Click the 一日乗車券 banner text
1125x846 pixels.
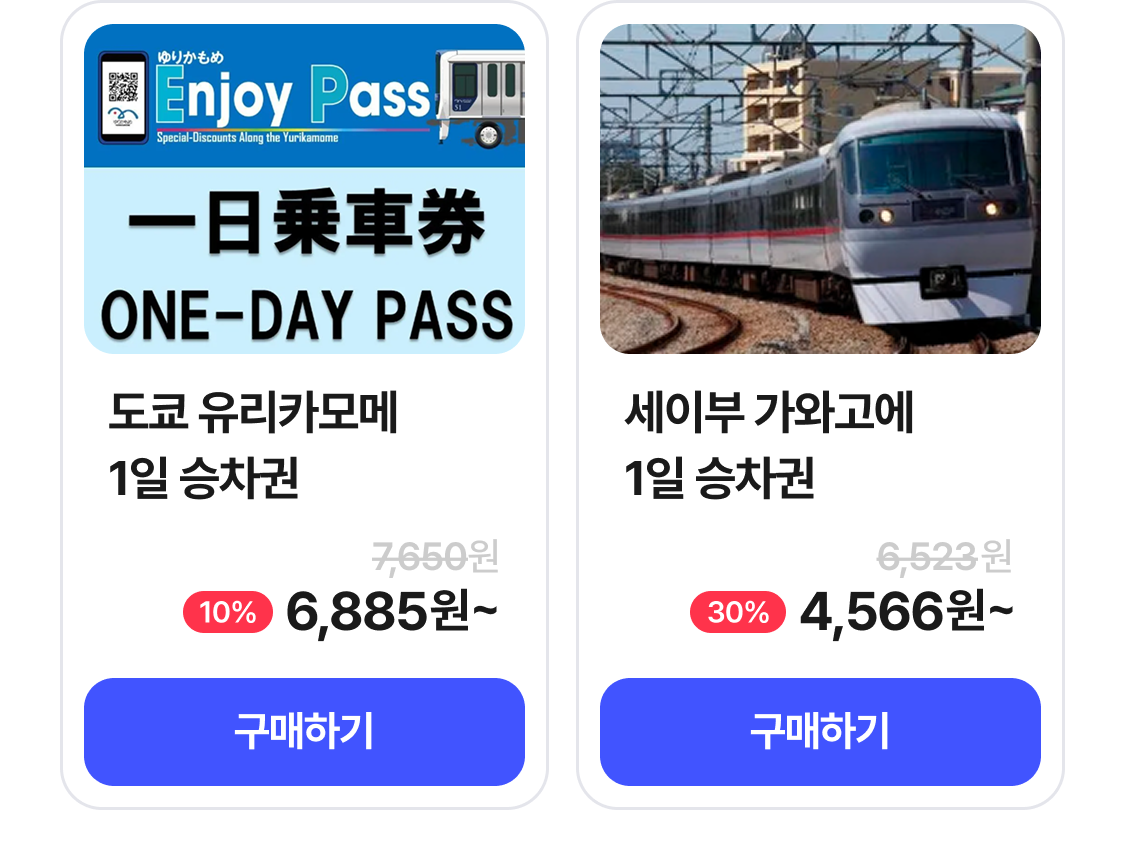coord(305,226)
